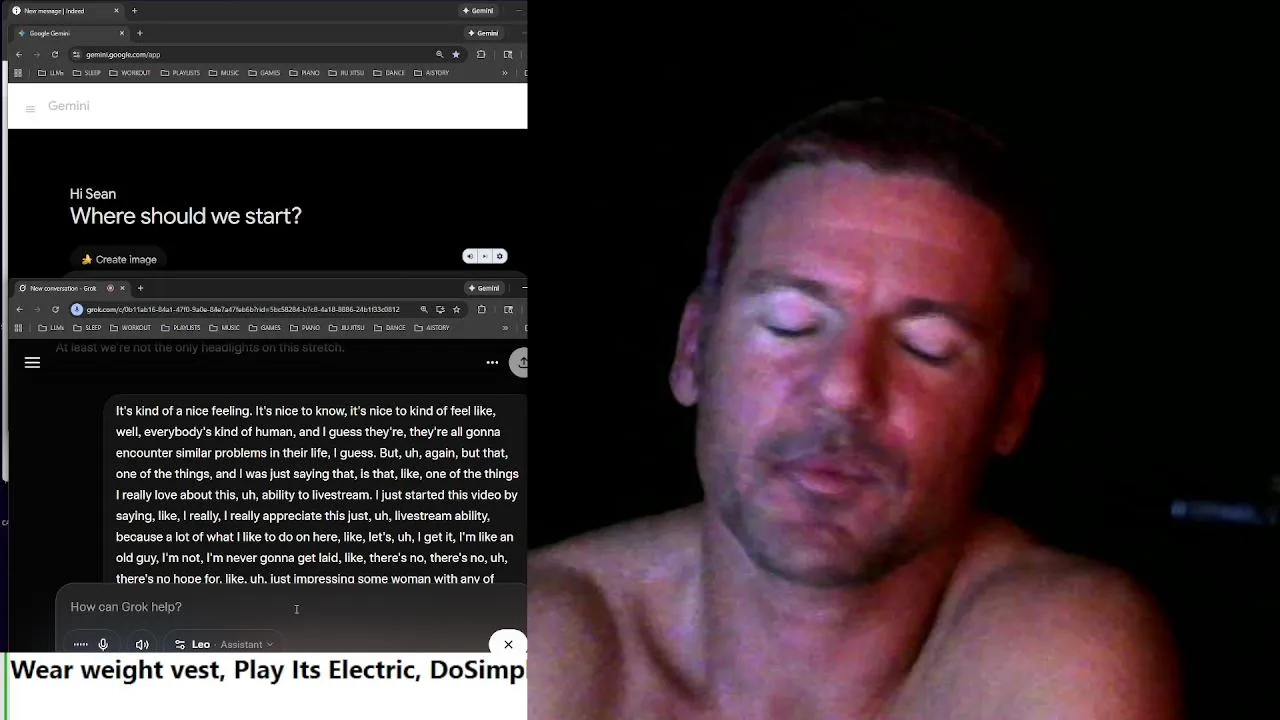Open the 'Leo · Assistant' voice selector
Viewport: 1280px width, 720px height.
coord(224,645)
